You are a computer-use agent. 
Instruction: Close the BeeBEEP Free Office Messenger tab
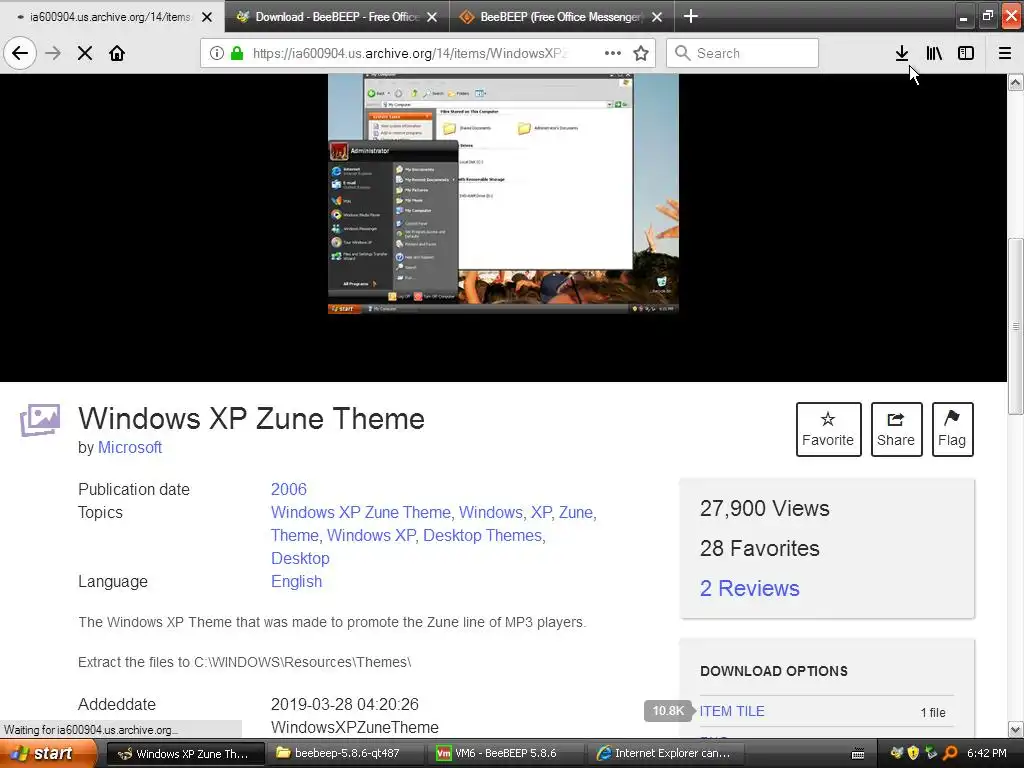coord(658,17)
